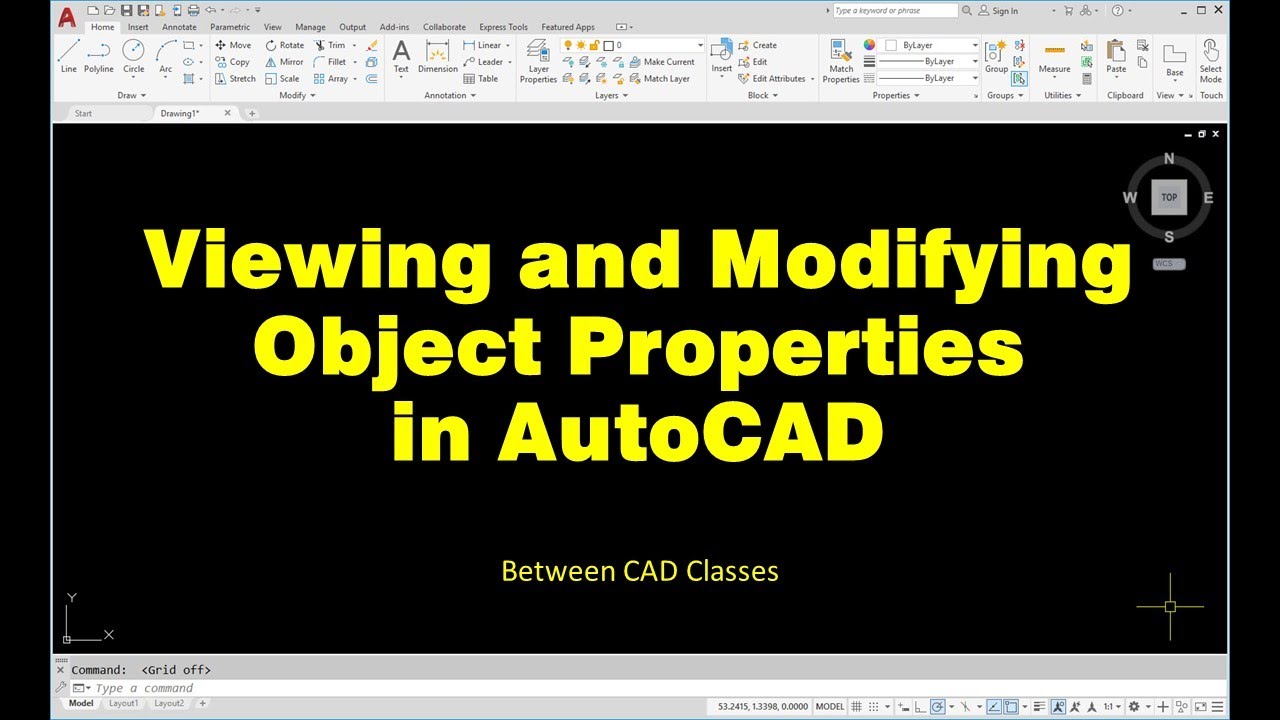Switch to Layout1 tab

coord(124,703)
